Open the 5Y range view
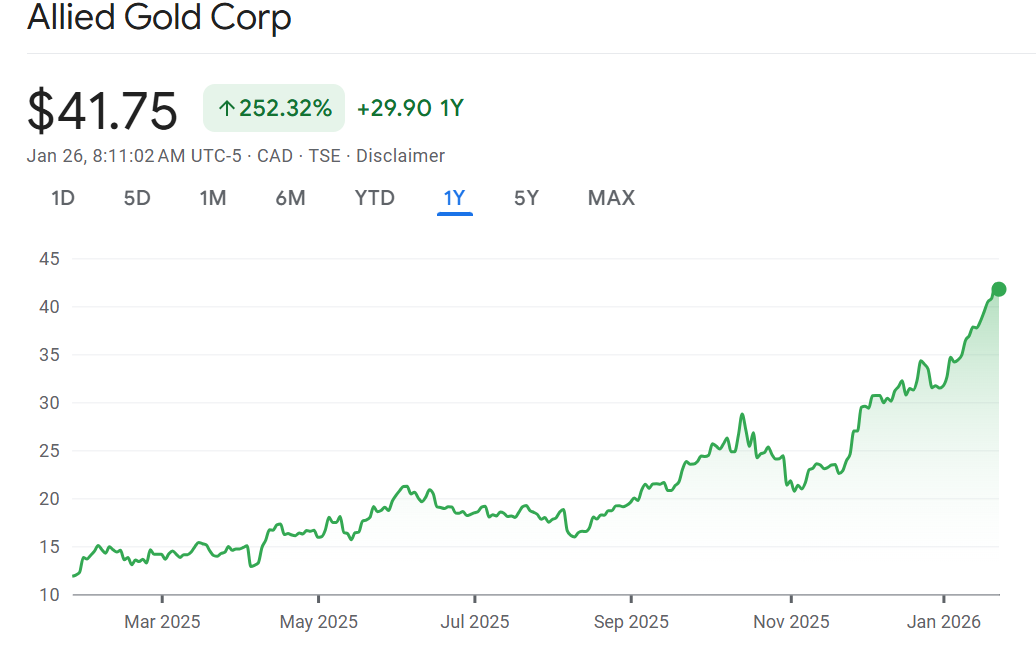The height and width of the screenshot is (646, 1036). click(526, 198)
